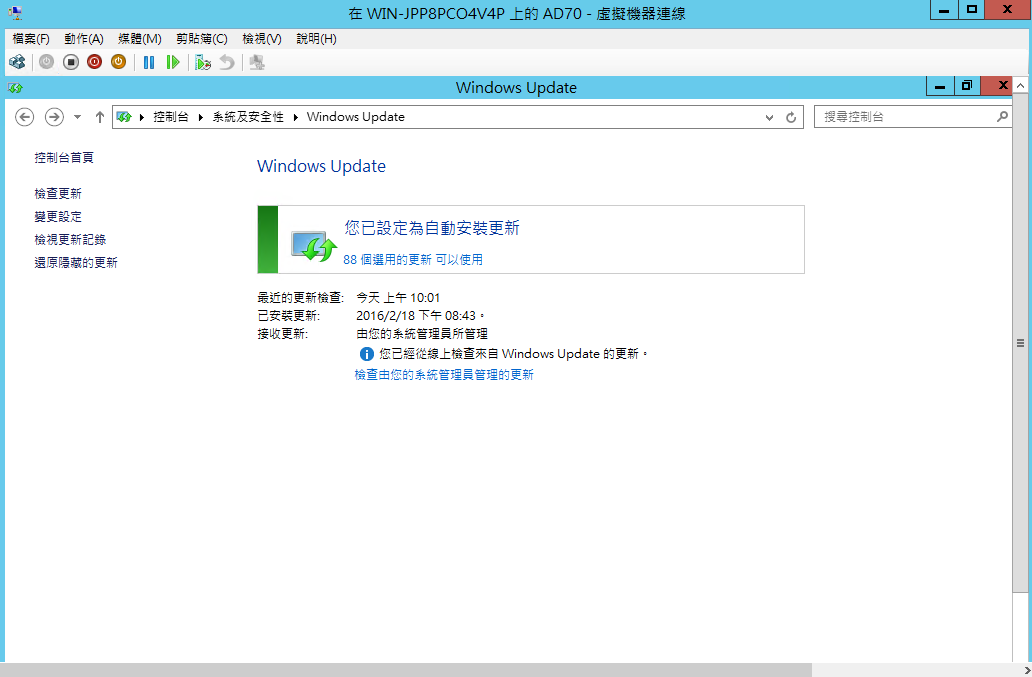The height and width of the screenshot is (677, 1032).
Task: Click the Windows Update window title icon
Action: (15, 88)
